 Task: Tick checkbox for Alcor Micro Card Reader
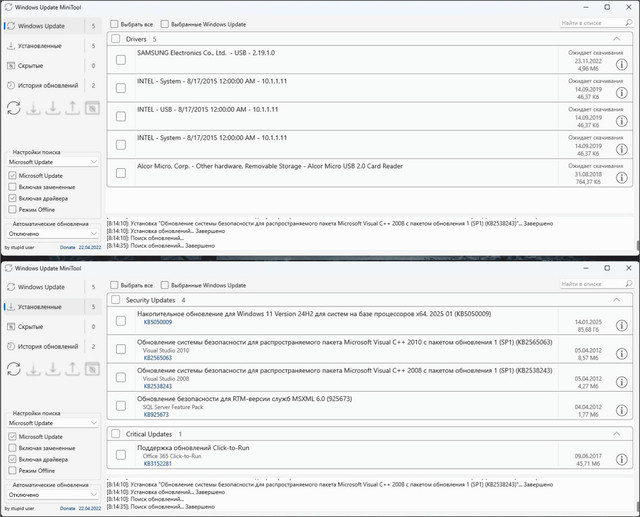[x=121, y=173]
